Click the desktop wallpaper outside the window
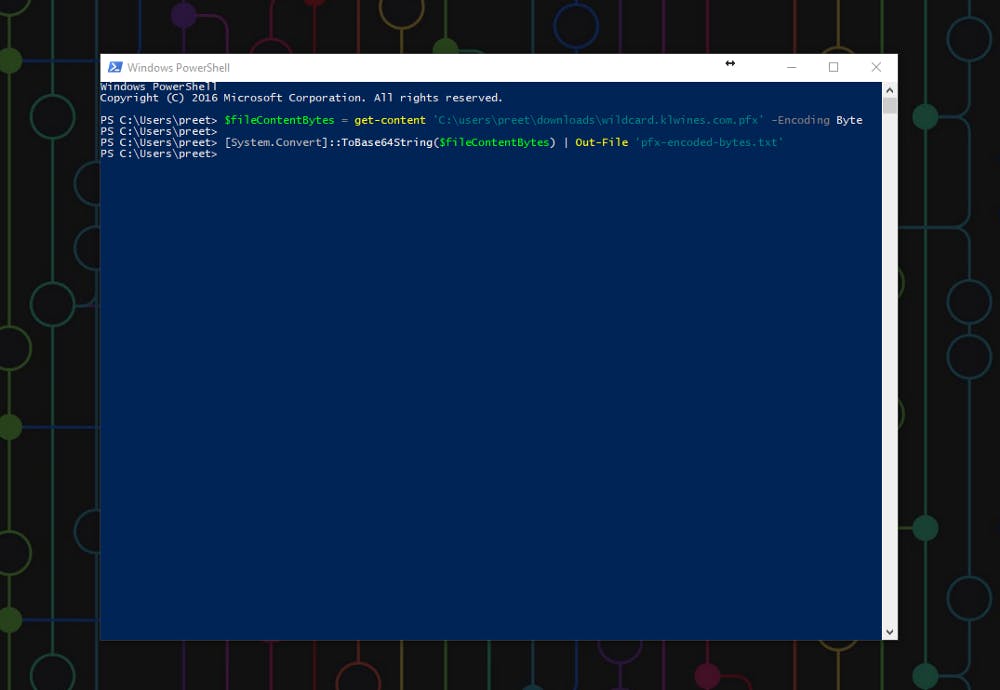The width and height of the screenshot is (1000, 690). pos(50,400)
